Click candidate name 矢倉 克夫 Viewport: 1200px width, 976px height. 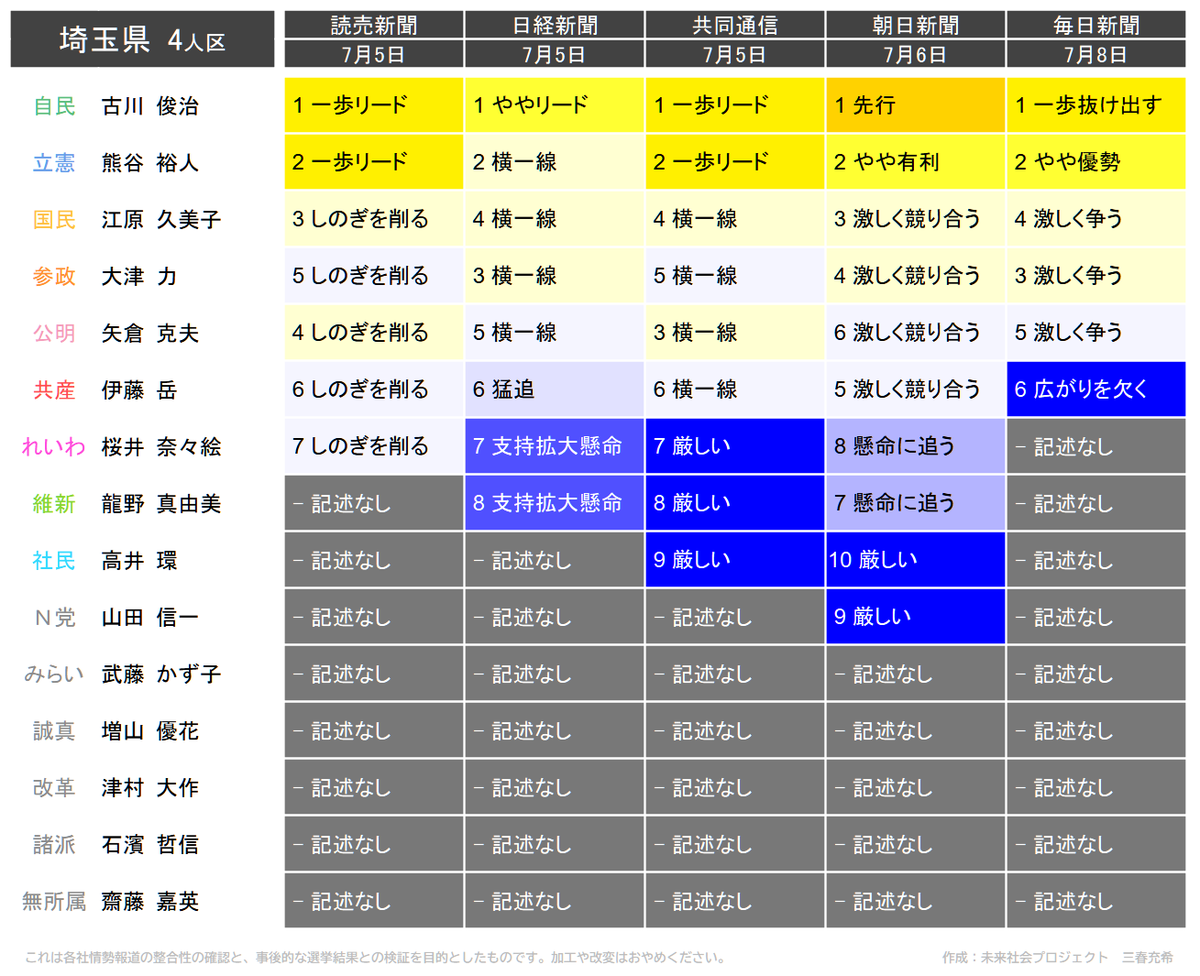tap(150, 333)
